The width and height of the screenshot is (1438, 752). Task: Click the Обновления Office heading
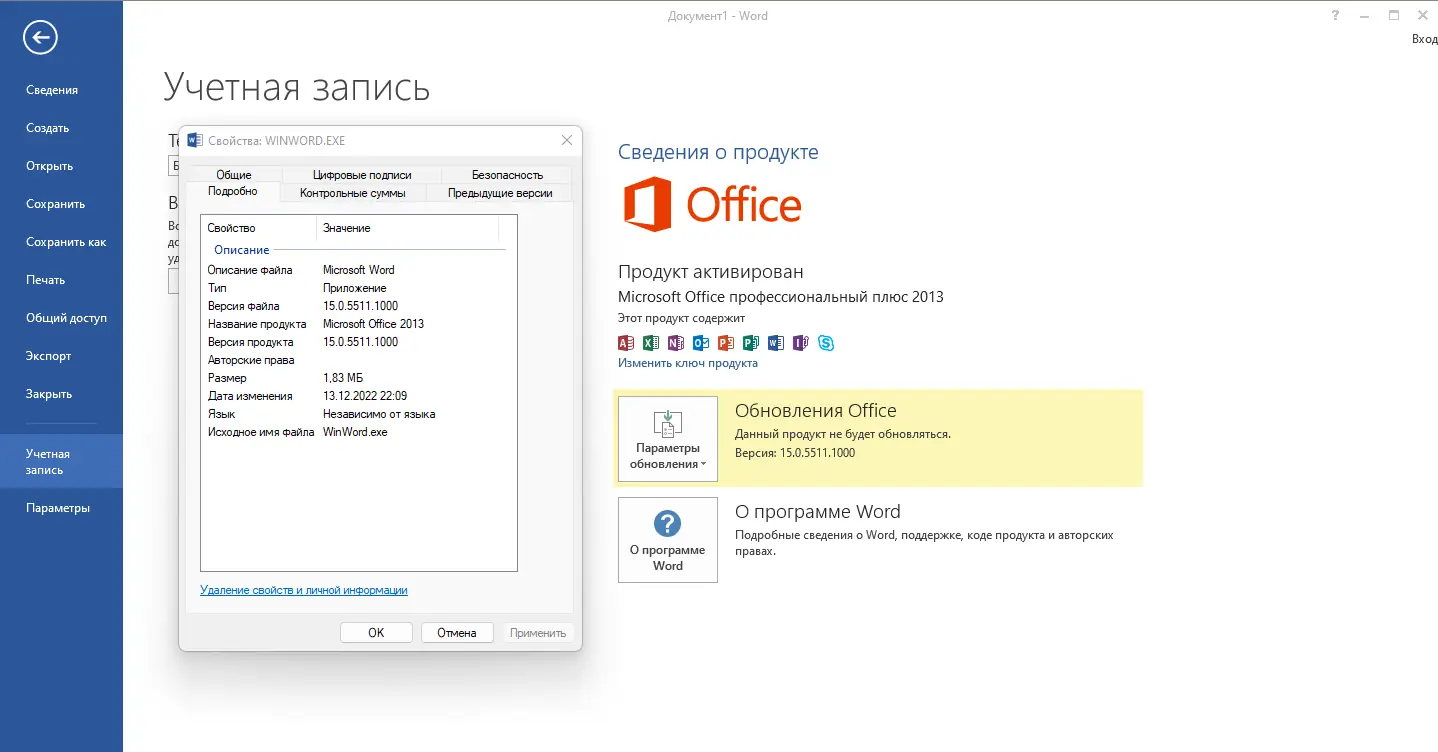point(816,411)
